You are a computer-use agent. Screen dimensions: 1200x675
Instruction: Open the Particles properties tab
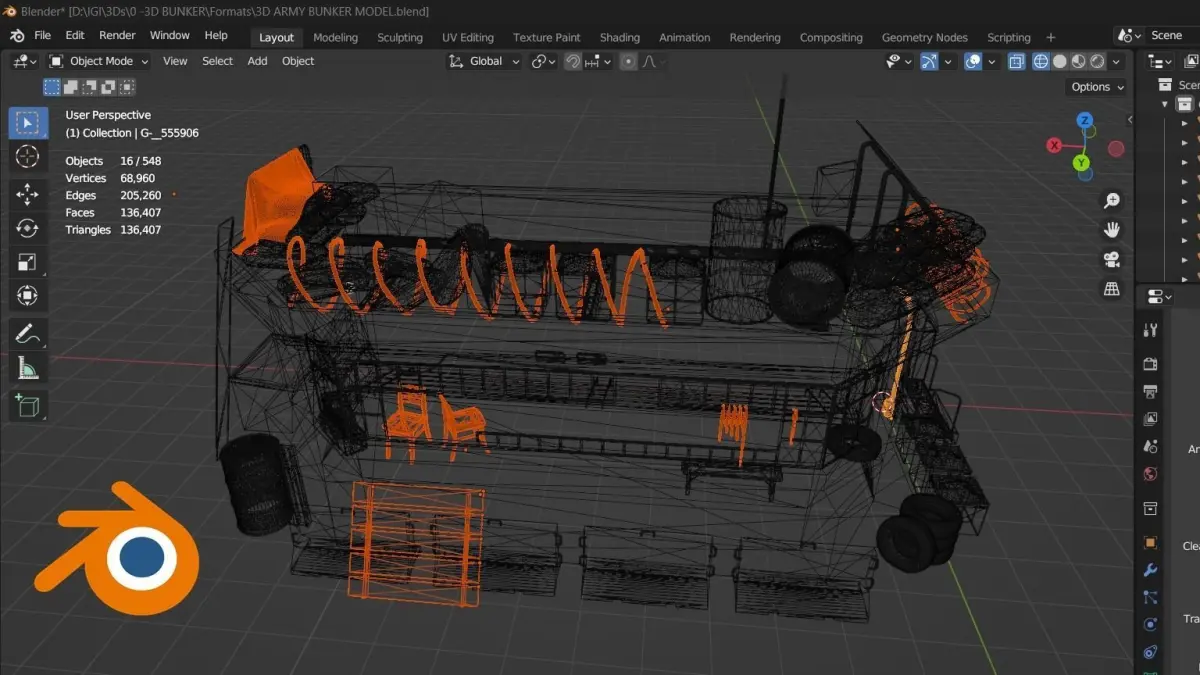[x=1150, y=597]
